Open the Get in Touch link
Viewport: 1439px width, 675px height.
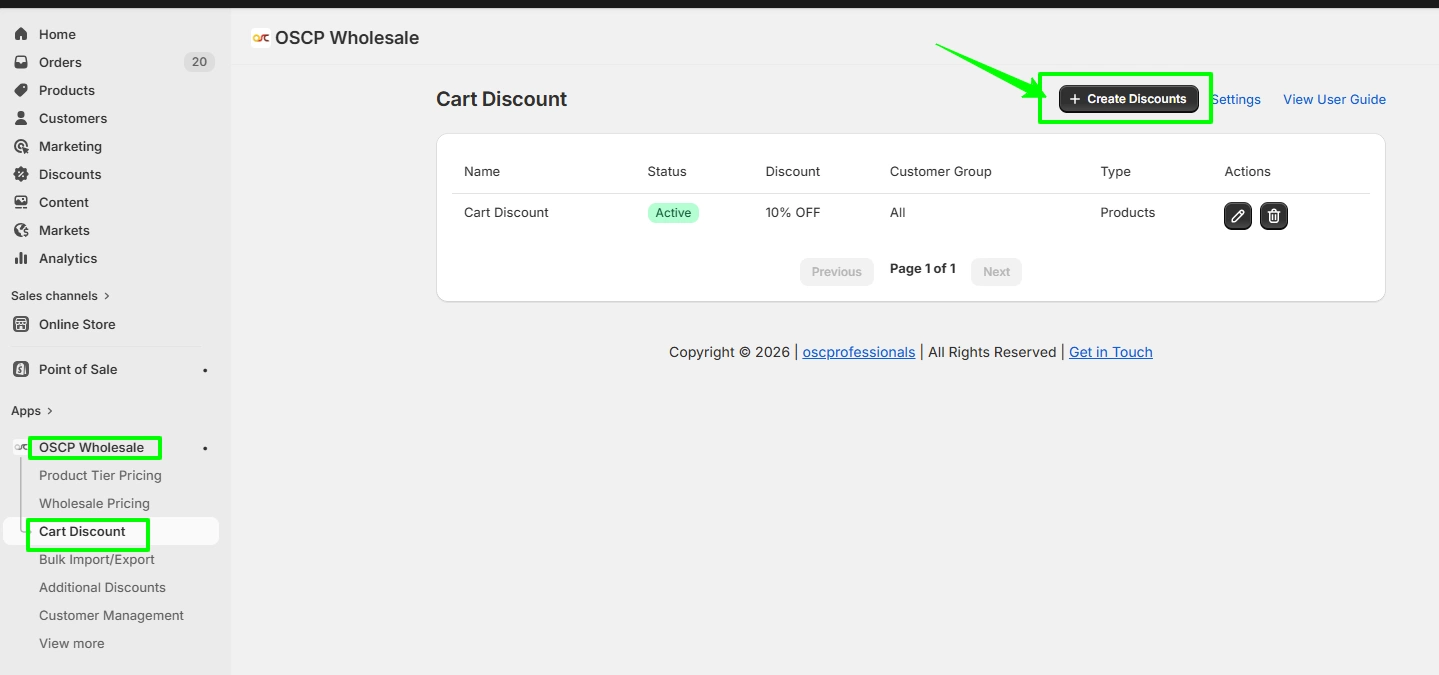pos(1110,352)
